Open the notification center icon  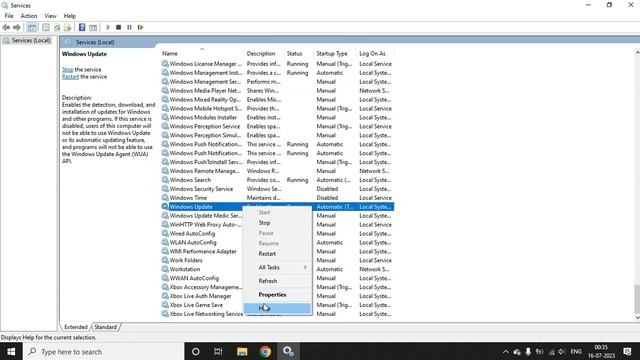(627, 351)
